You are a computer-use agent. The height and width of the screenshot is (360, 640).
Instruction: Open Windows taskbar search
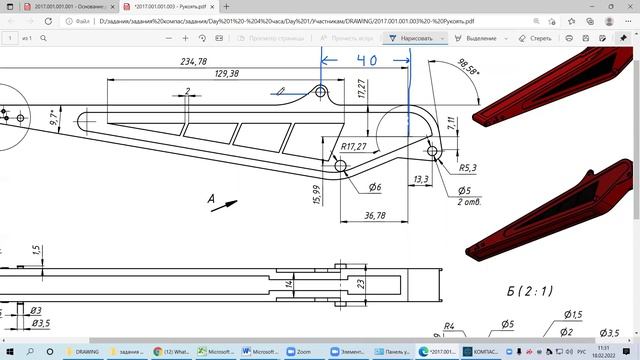pos(30,351)
